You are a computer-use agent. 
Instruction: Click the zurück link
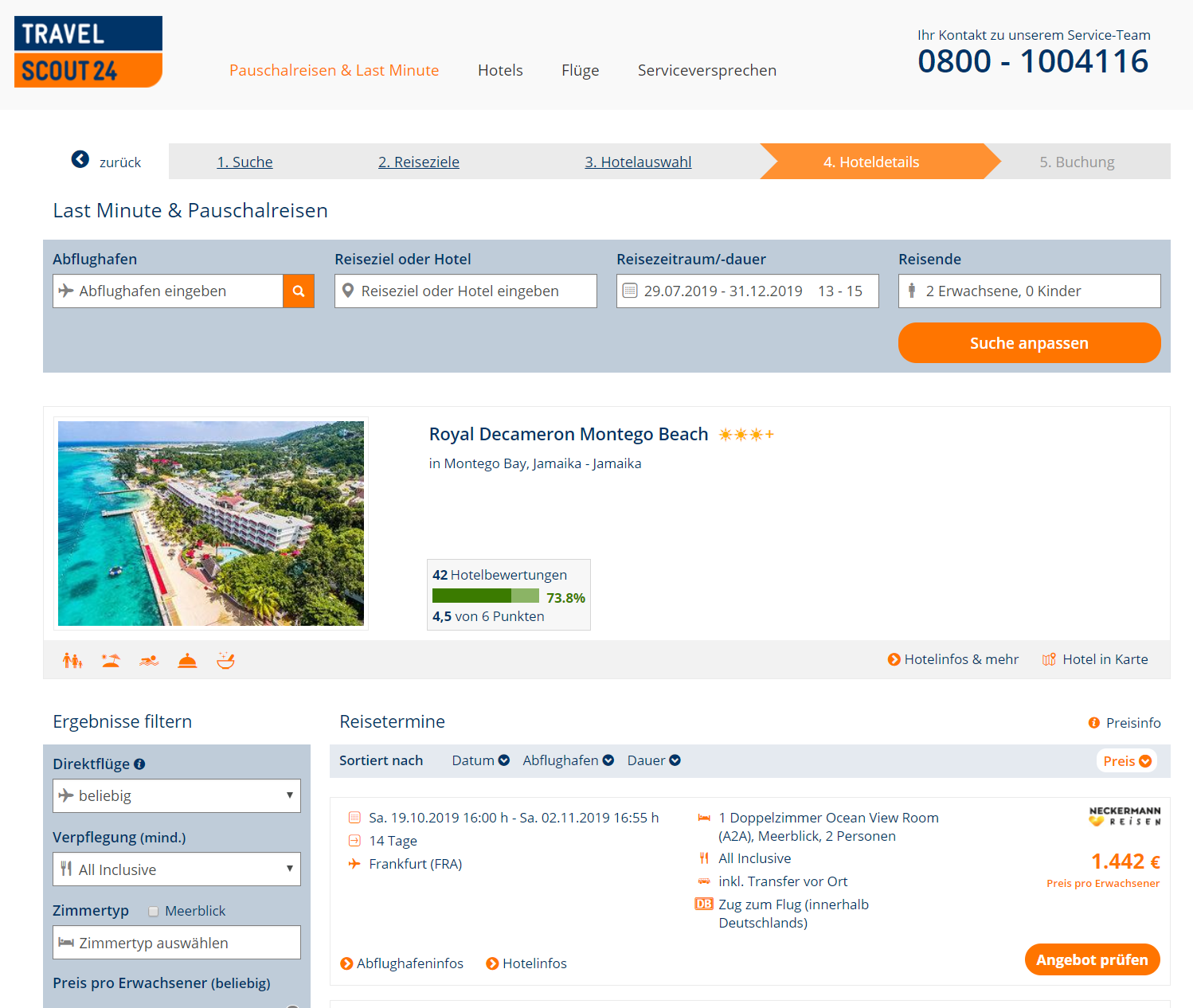click(120, 162)
